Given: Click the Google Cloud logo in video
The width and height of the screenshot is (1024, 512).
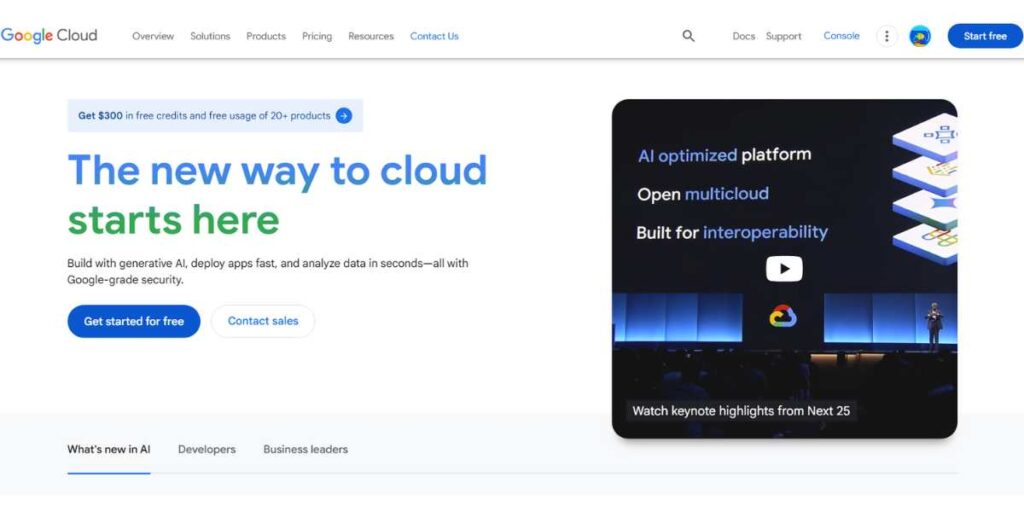Looking at the screenshot, I should pos(782,317).
